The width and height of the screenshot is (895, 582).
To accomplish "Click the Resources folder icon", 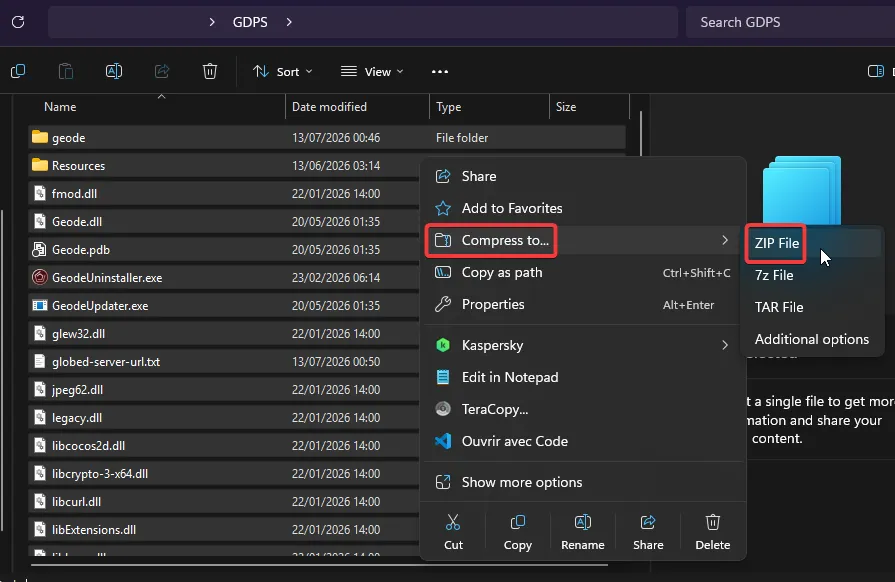I will [x=40, y=165].
